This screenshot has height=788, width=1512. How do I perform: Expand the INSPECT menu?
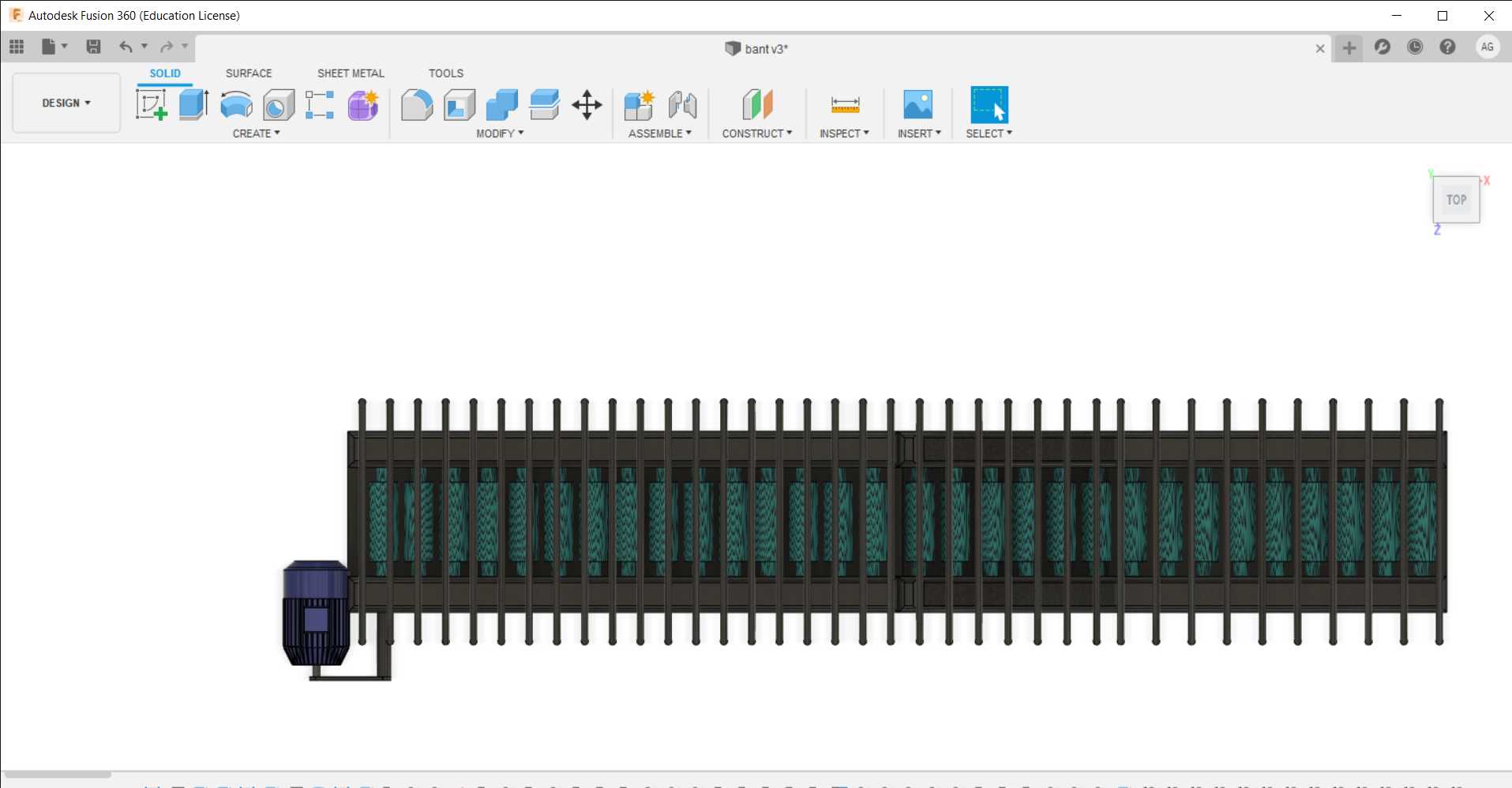point(844,133)
